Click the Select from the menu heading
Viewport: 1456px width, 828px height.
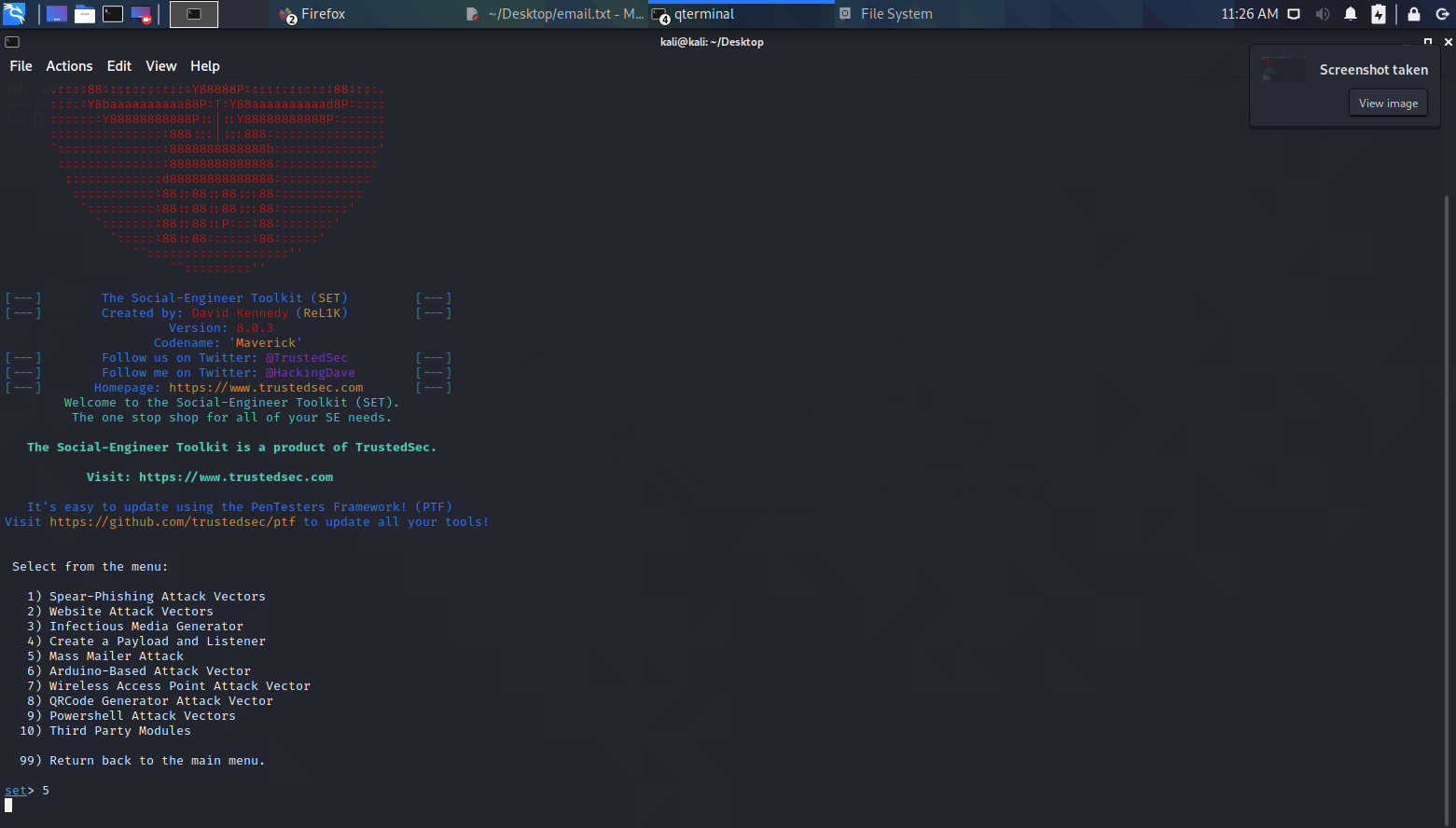90,567
